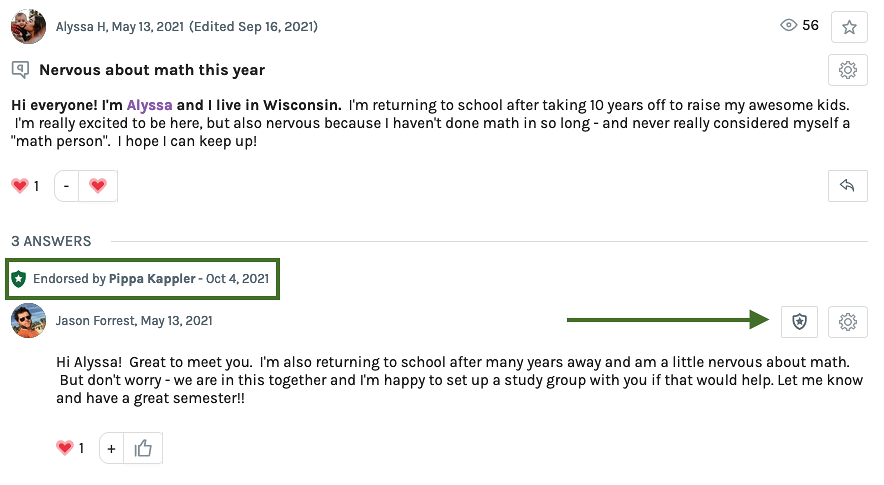Screen dimensions: 884x485
Task: Click the endorse shield button on Jason's answer
Action: click(x=799, y=321)
